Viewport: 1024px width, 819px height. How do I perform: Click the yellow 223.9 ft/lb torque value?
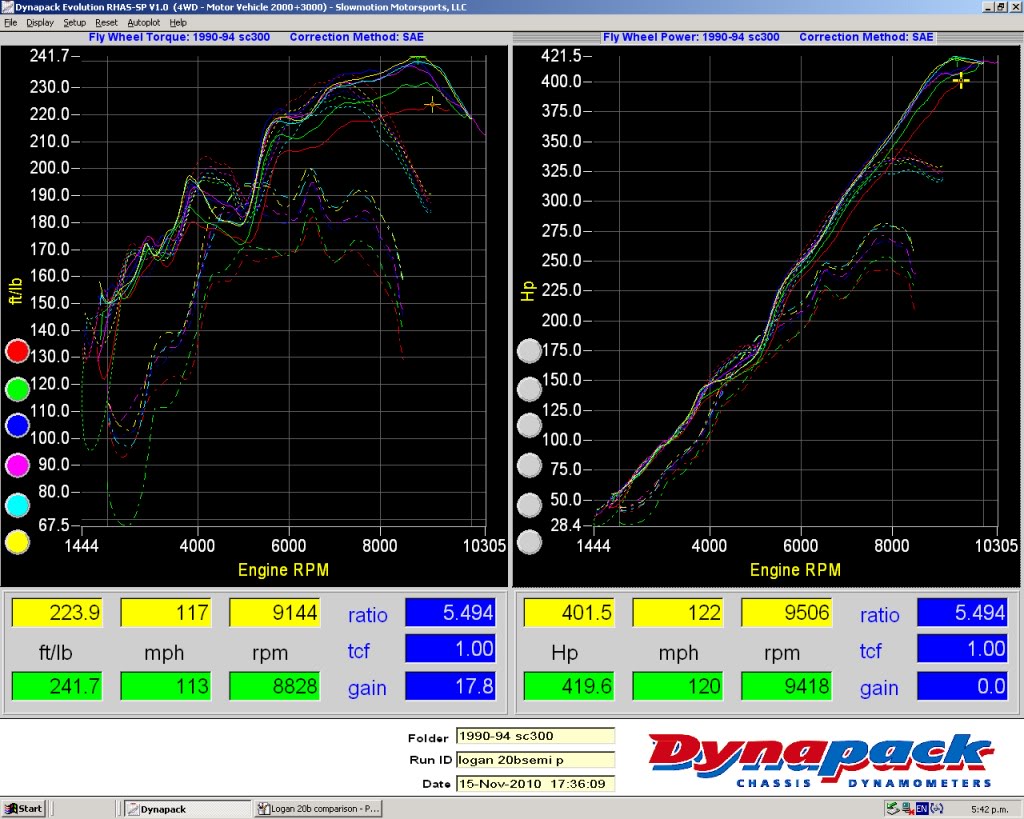(57, 613)
